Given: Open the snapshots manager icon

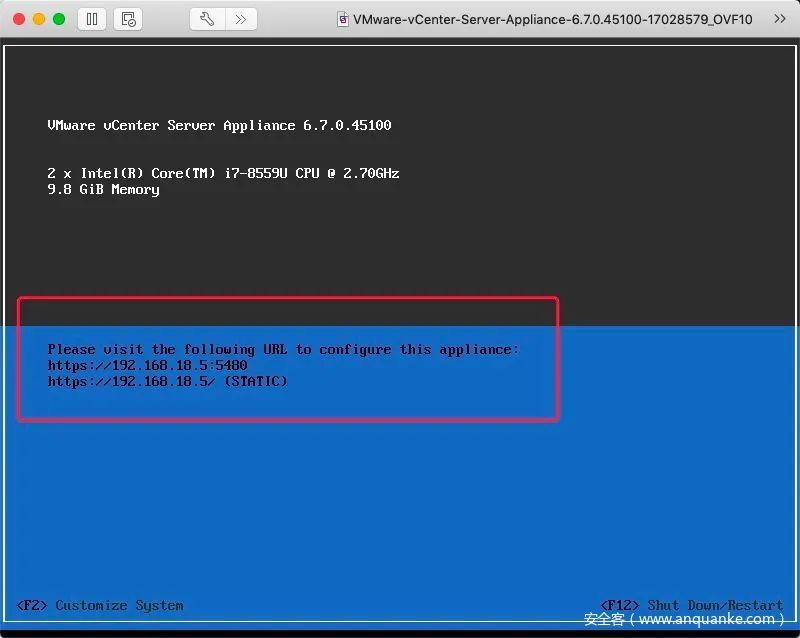Looking at the screenshot, I should 127,19.
